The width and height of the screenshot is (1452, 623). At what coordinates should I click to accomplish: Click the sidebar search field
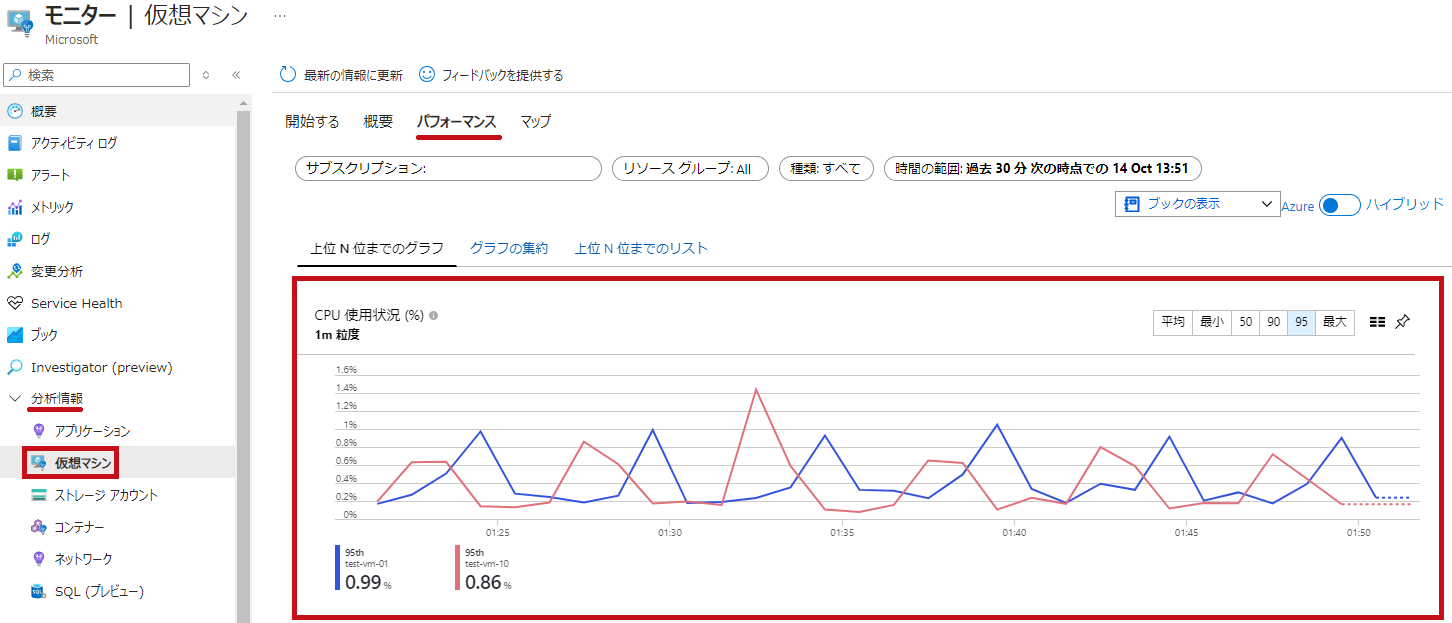tap(96, 75)
